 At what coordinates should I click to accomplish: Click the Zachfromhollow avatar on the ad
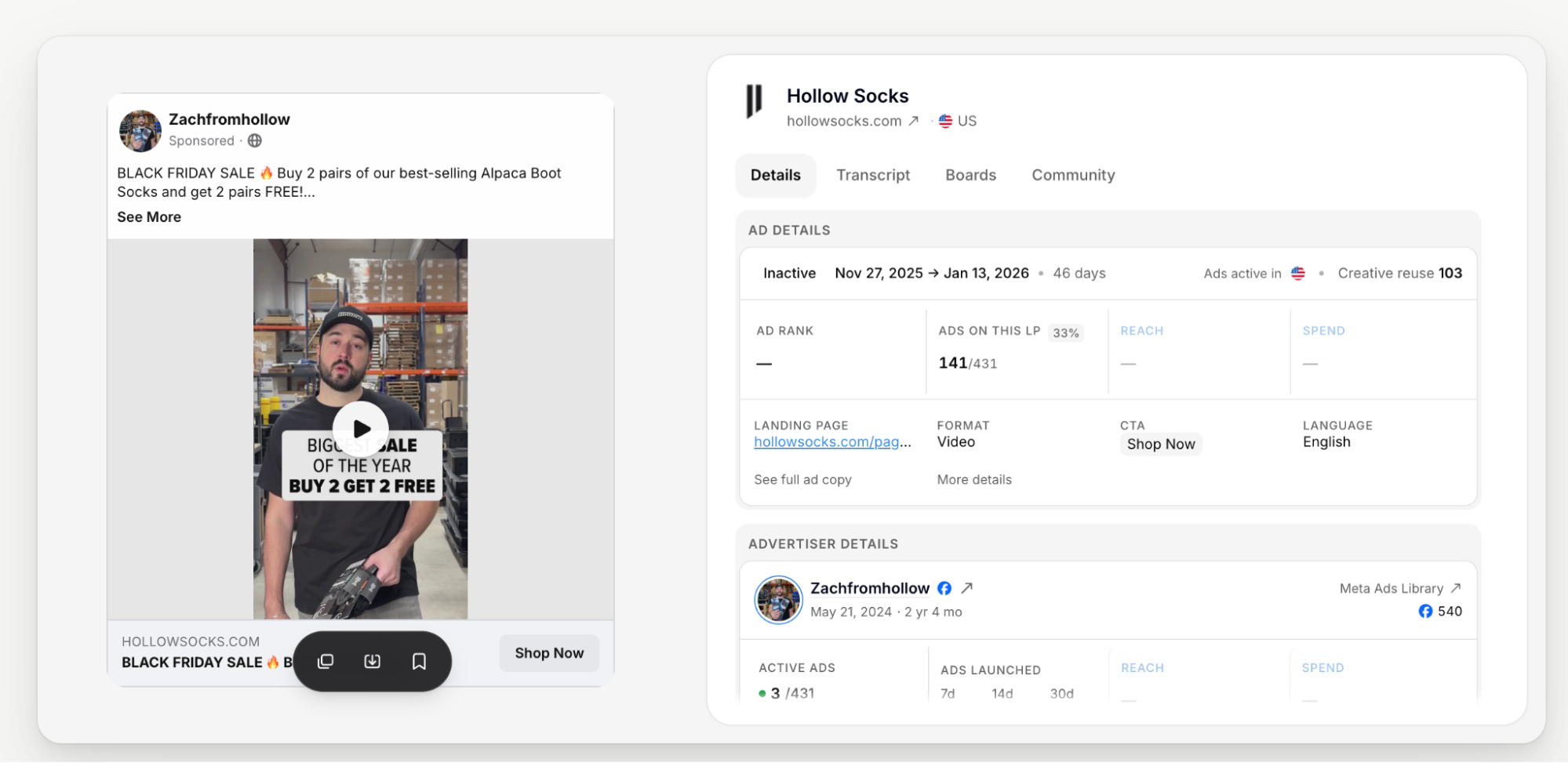pyautogui.click(x=140, y=130)
